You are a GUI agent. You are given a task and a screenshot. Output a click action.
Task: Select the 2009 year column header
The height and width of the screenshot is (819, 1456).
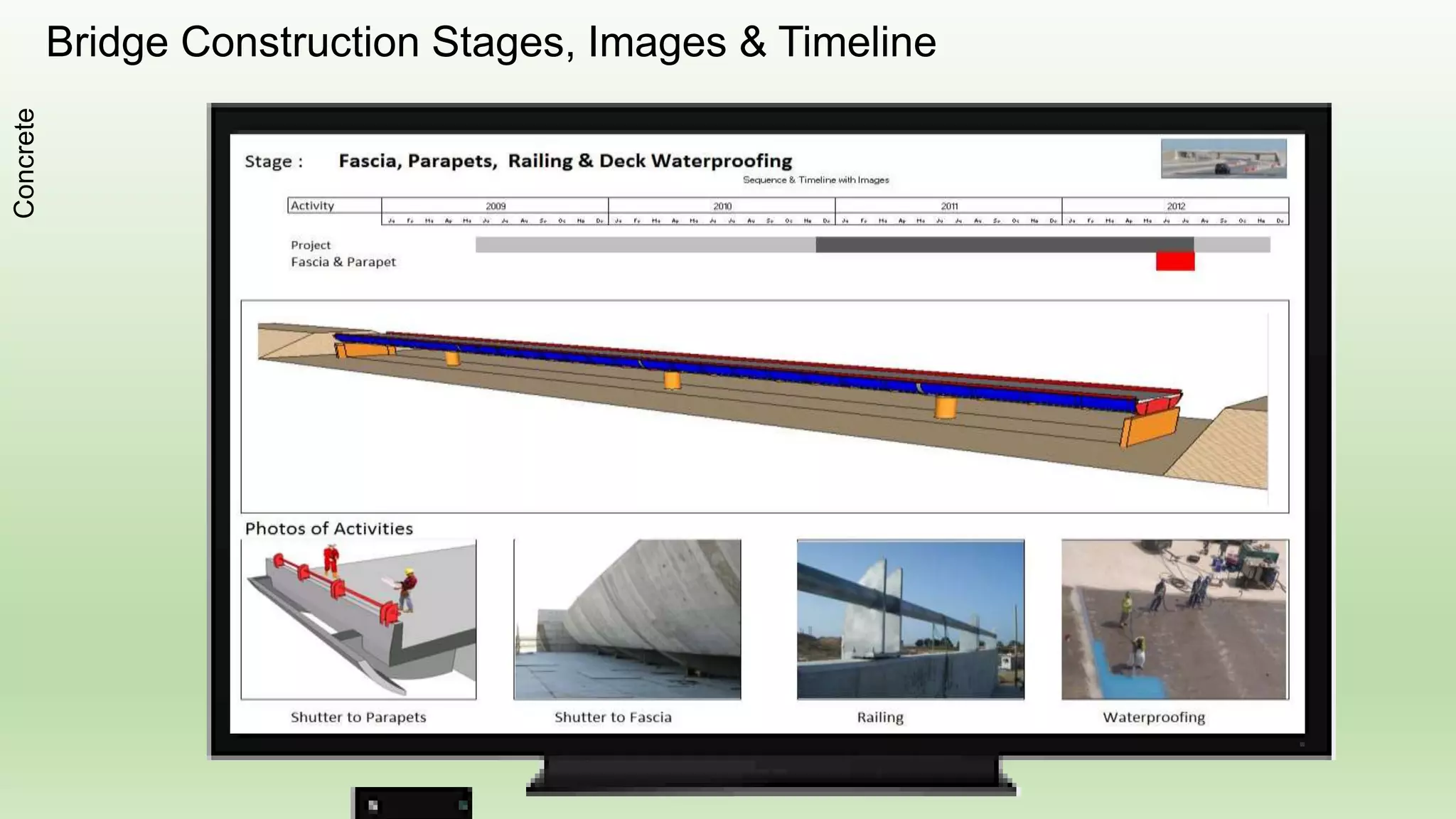click(496, 205)
